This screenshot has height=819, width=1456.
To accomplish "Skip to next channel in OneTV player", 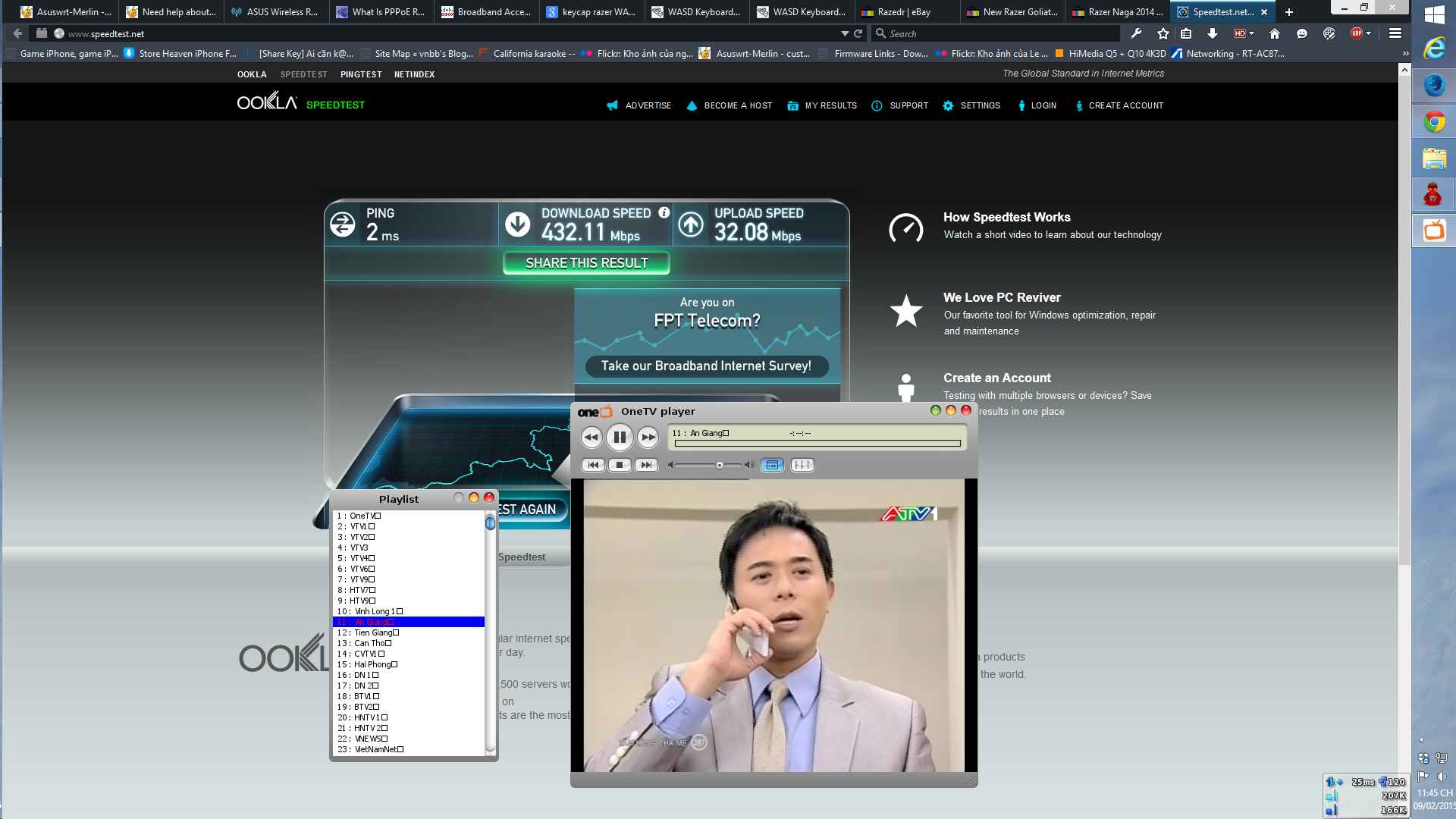I will [646, 465].
